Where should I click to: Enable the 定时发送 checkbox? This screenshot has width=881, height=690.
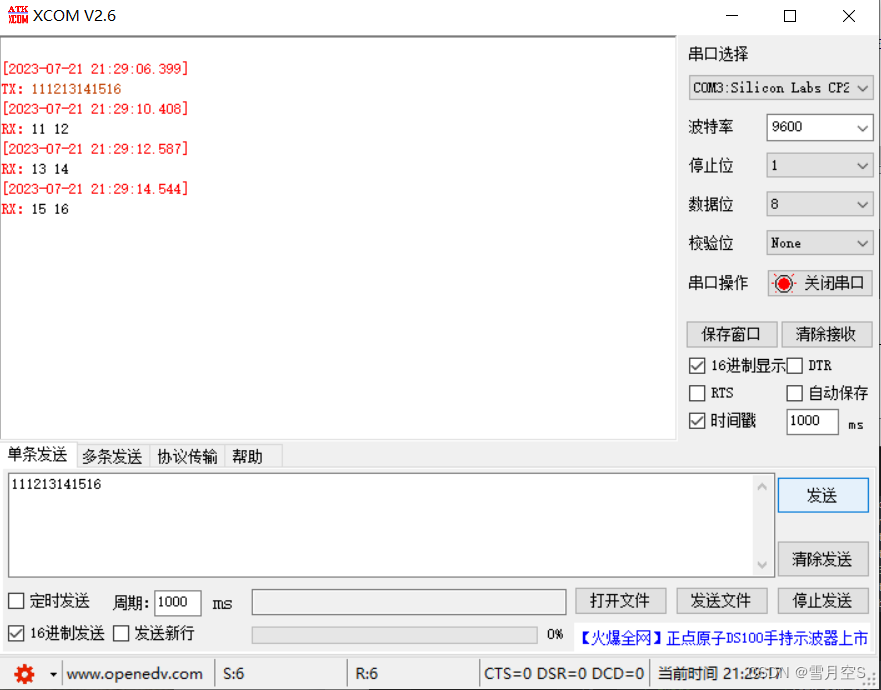click(x=16, y=601)
